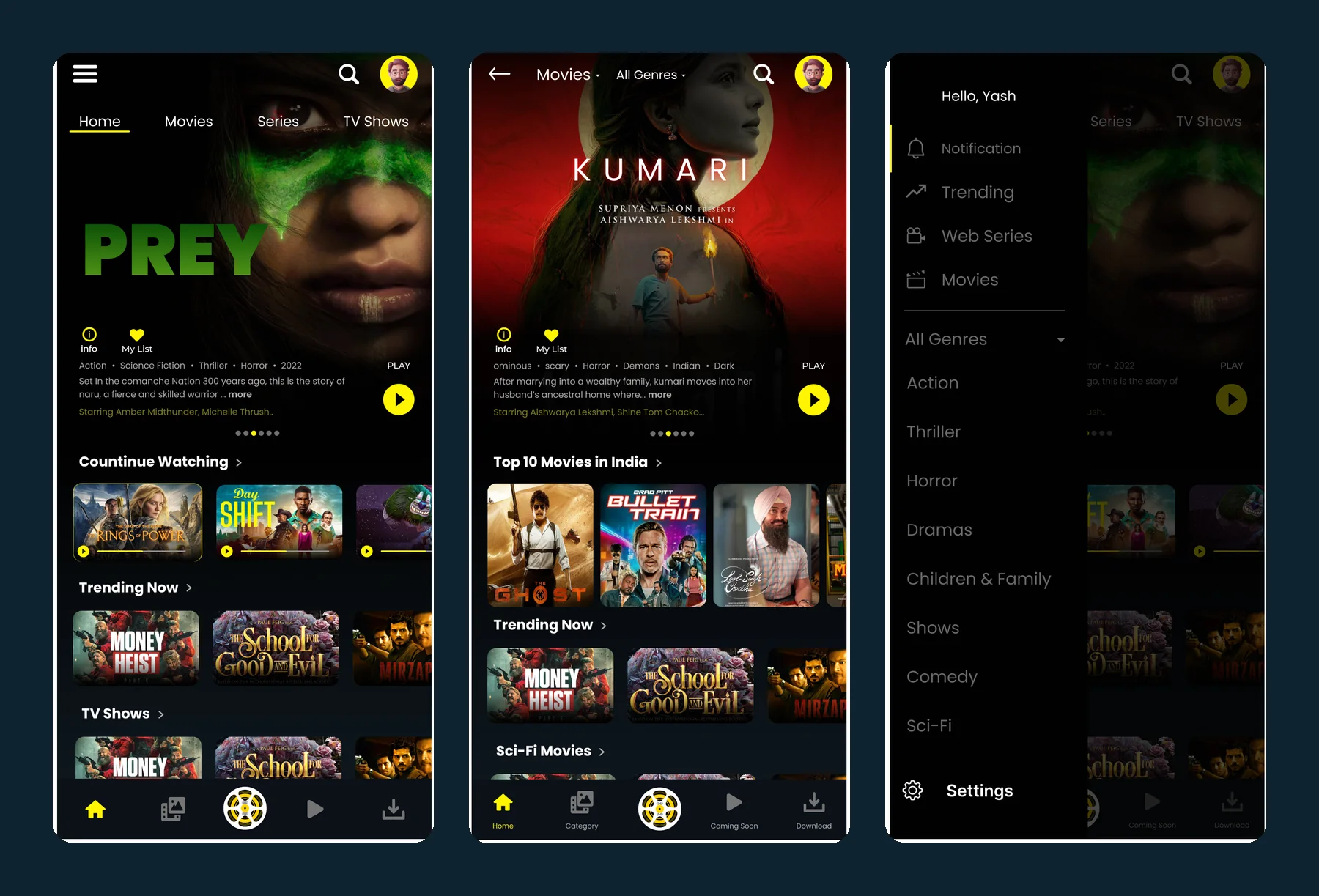Tap Download in Movies screen bottom bar
This screenshot has width=1319, height=896.
click(813, 810)
